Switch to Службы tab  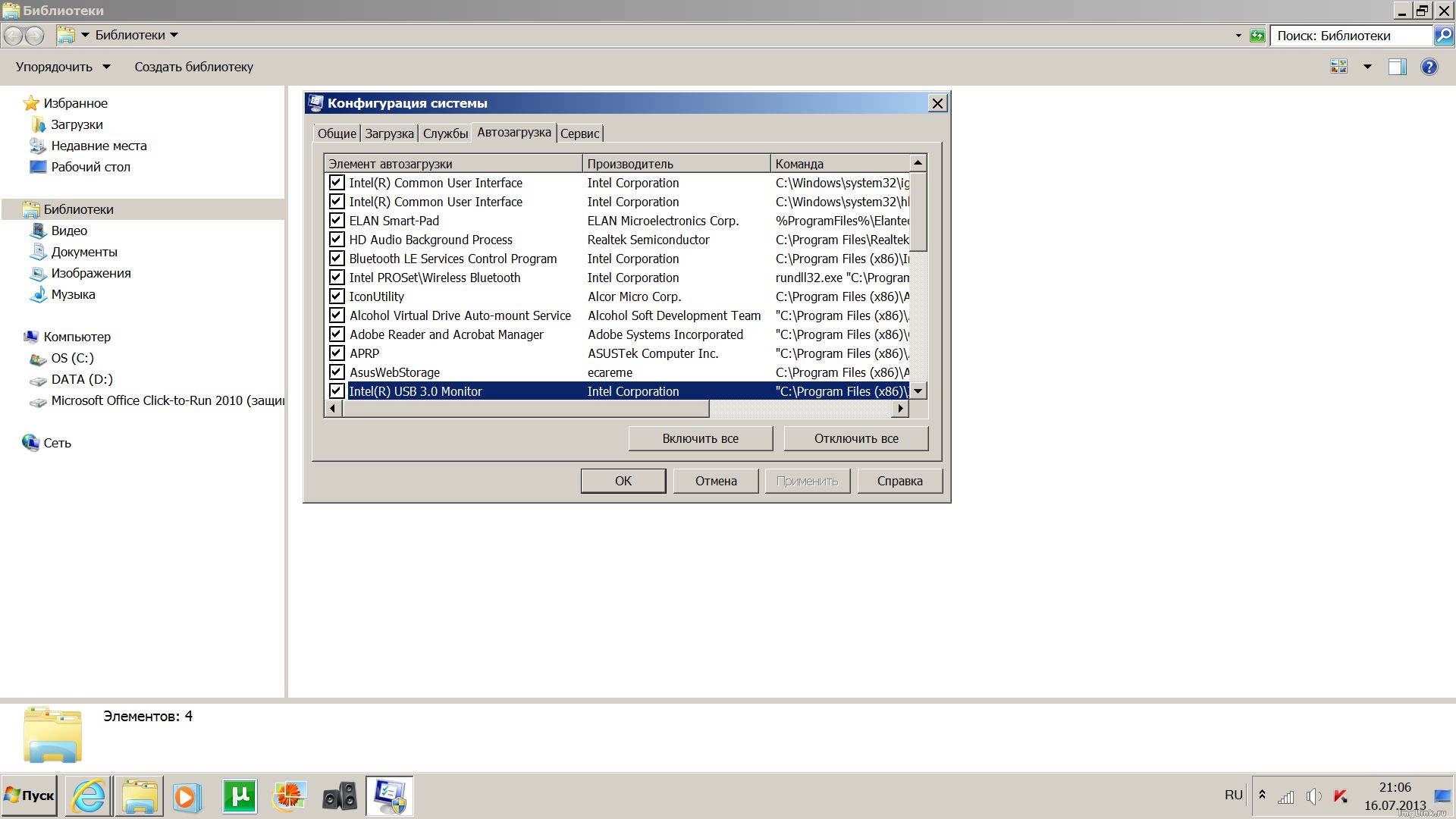(x=445, y=133)
